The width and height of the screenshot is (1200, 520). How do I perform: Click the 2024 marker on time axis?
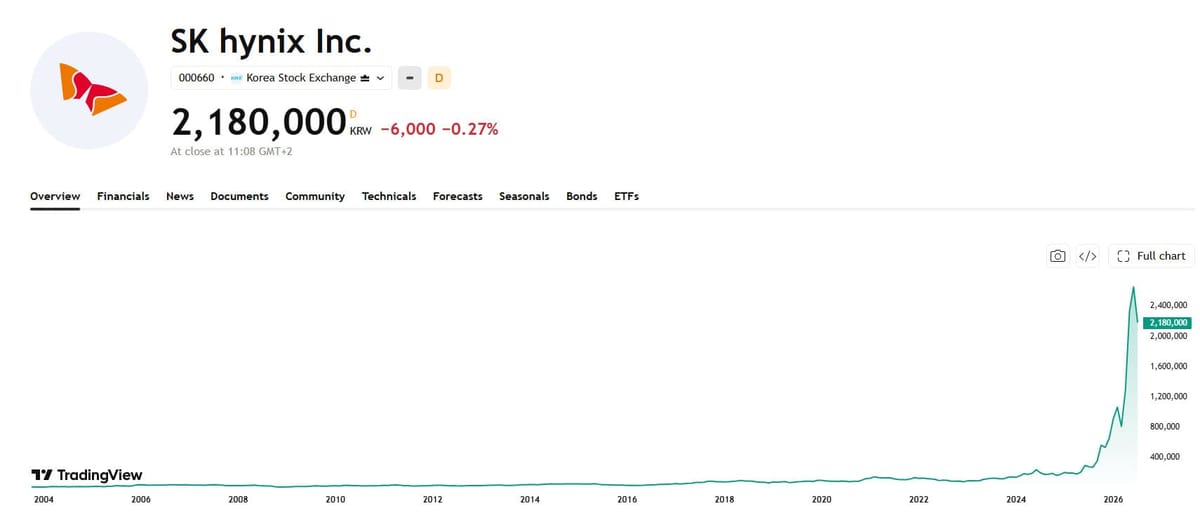point(1016,498)
